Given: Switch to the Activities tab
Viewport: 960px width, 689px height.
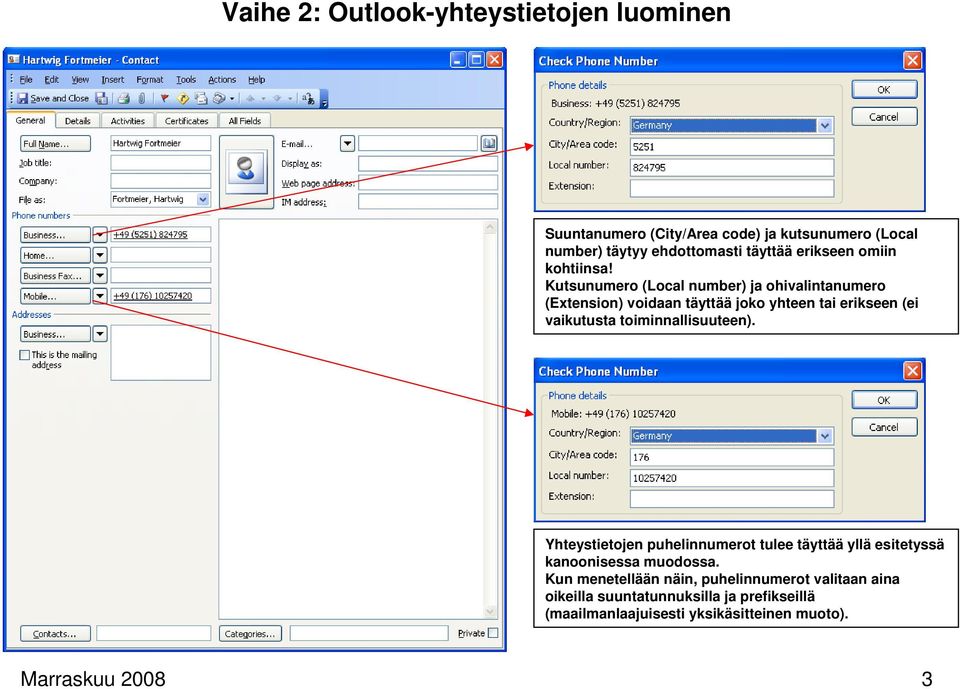Looking at the screenshot, I should pos(127,121).
